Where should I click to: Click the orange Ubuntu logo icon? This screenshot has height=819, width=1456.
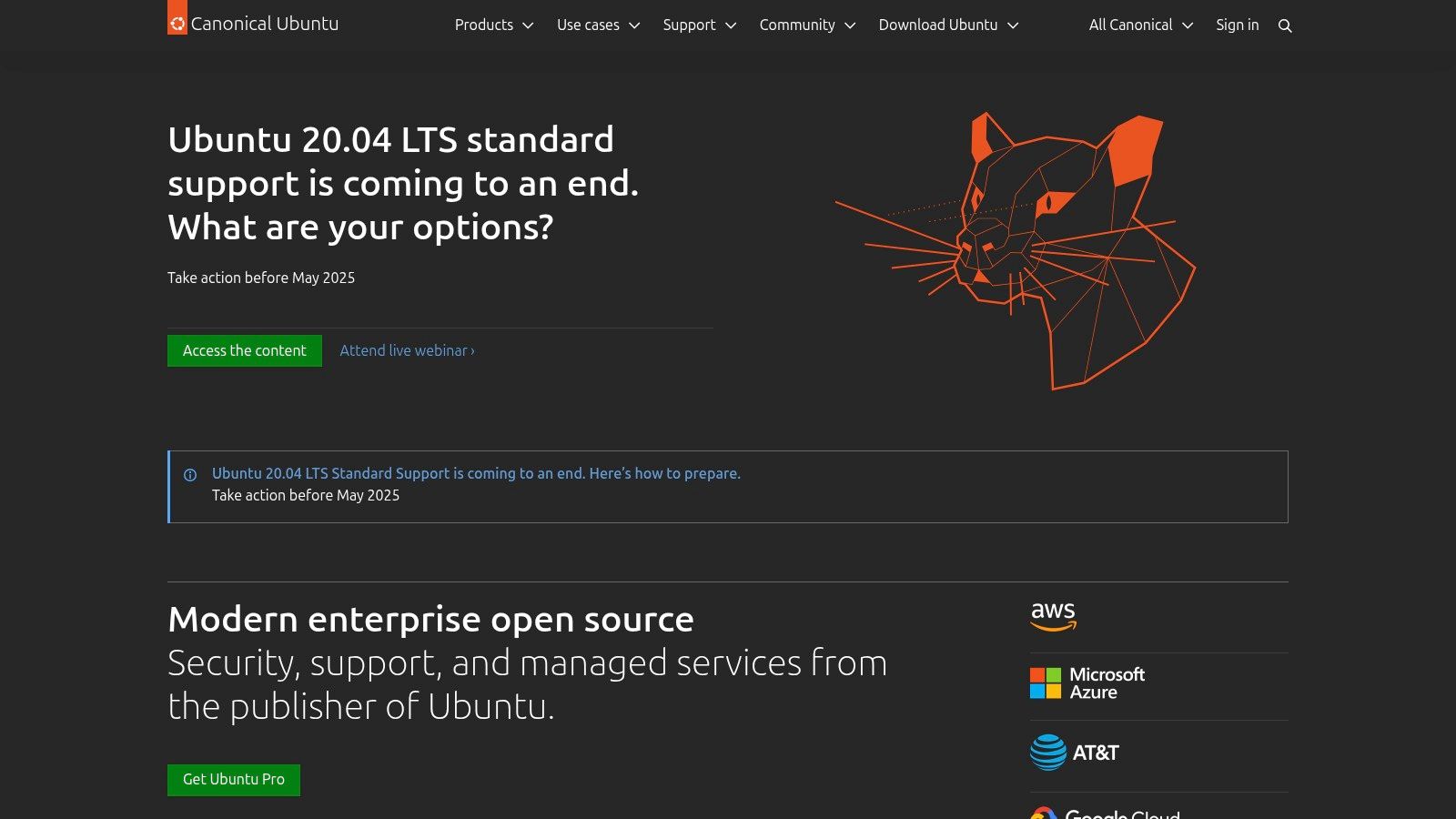pos(177,17)
